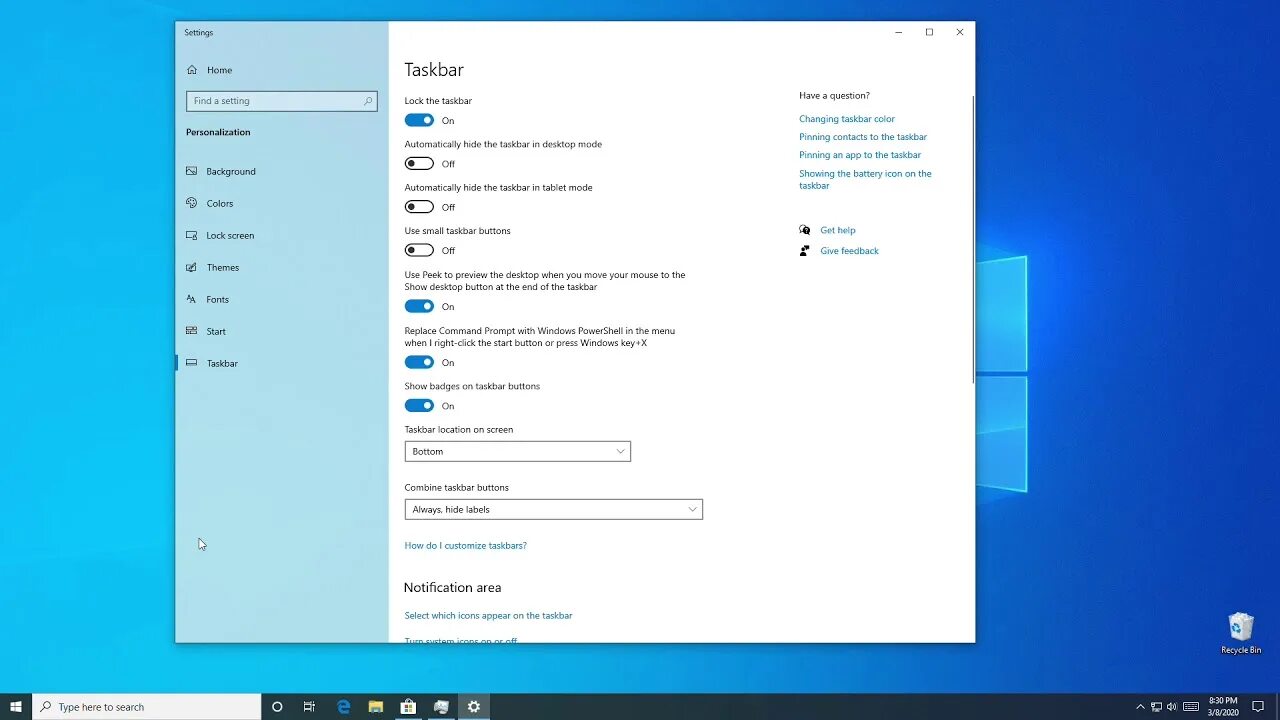Toggle Replace Command Prompt with PowerShell
Viewport: 1280px width, 720px height.
(419, 362)
